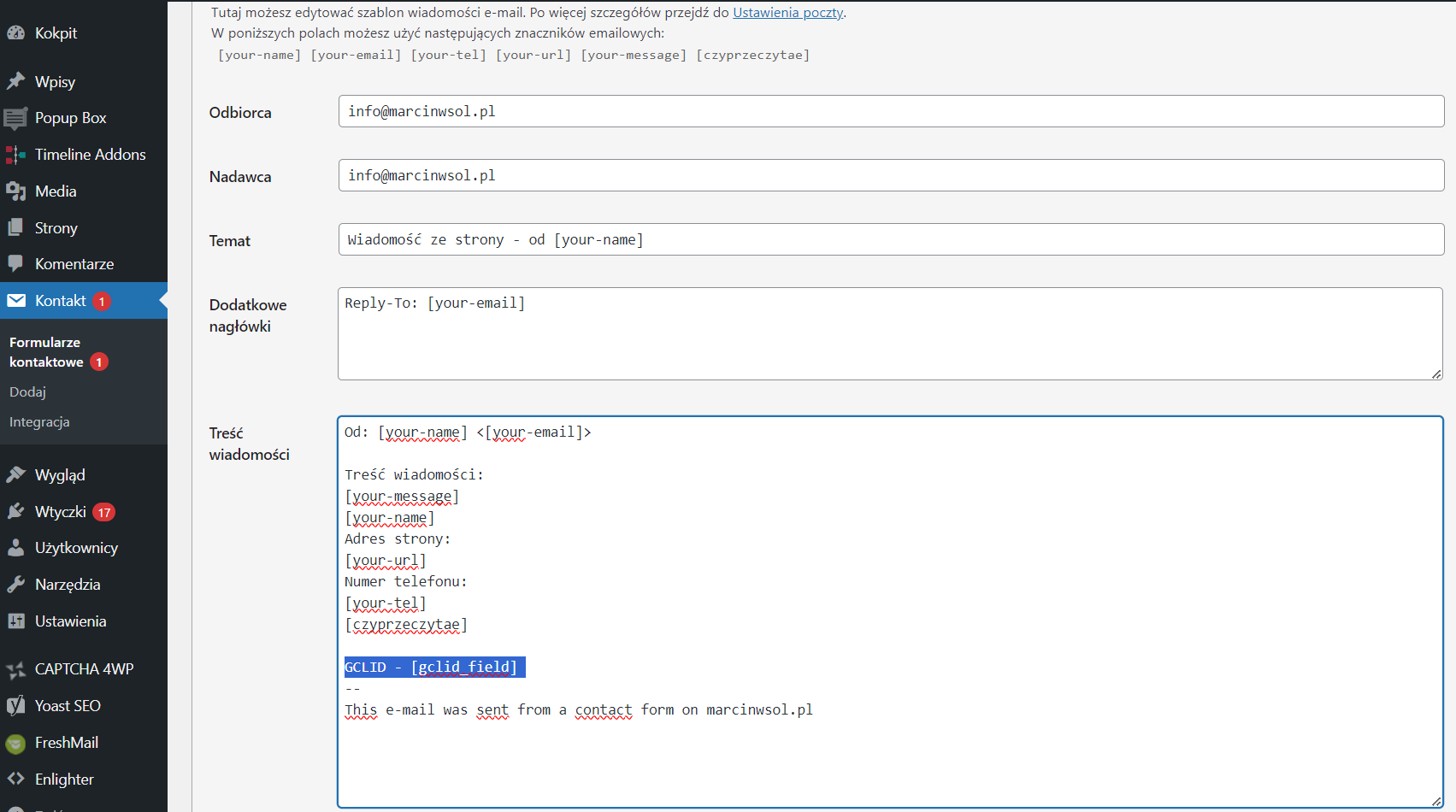The image size is (1456, 812).
Task: Click the [your-tel] mail tag
Action: pos(448,55)
